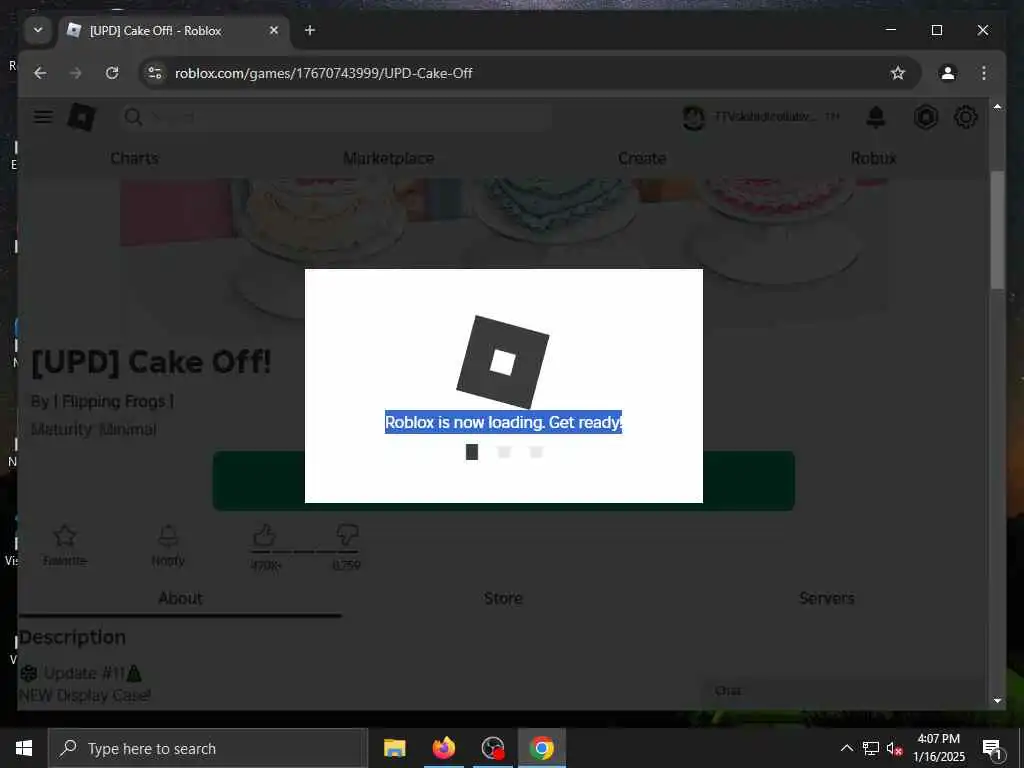Reload the Roblox game page
Image resolution: width=1024 pixels, height=768 pixels.
coord(112,73)
